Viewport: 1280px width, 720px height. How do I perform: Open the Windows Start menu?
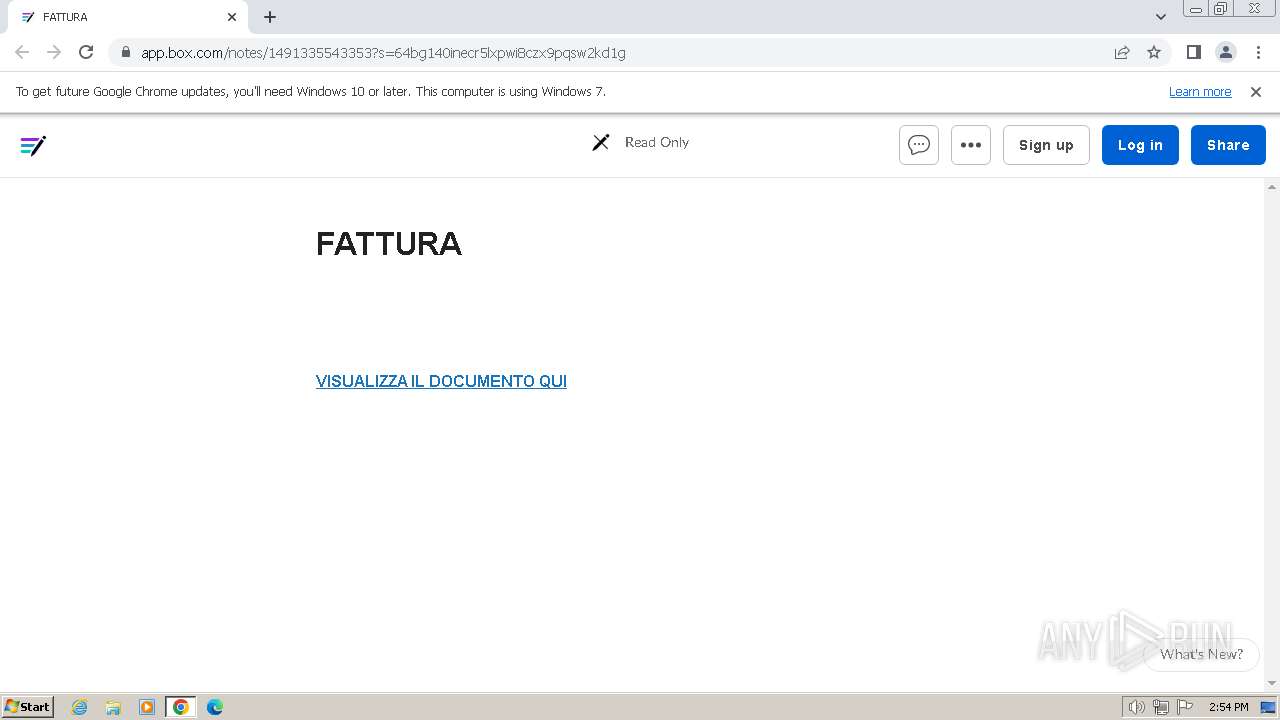click(28, 707)
